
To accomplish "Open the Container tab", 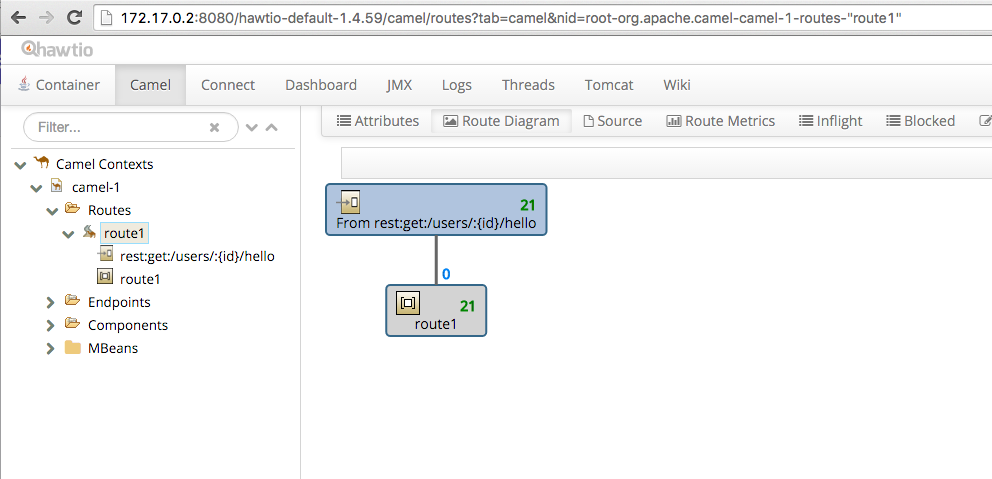I will click(59, 85).
